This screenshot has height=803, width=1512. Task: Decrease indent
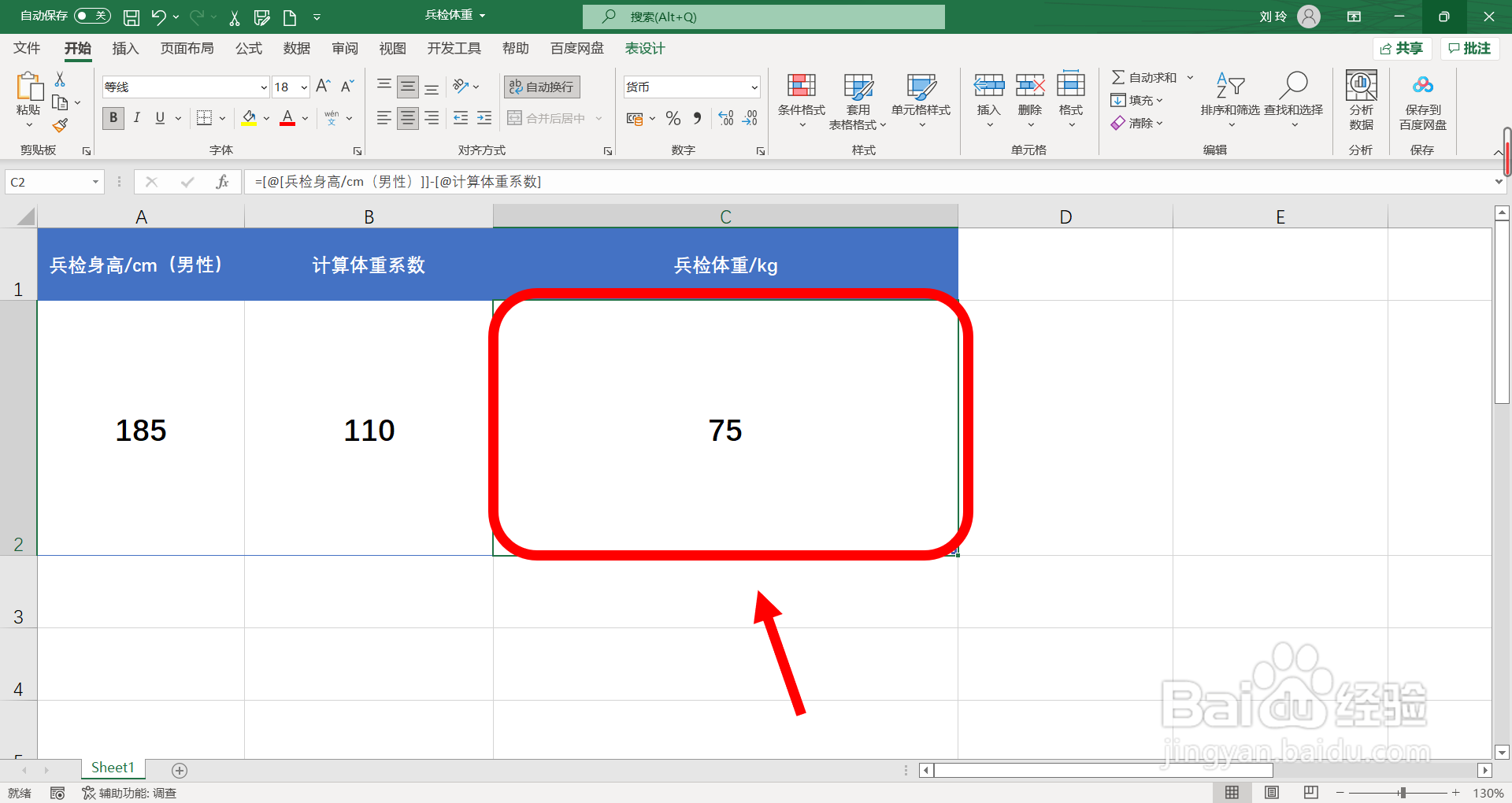click(461, 118)
